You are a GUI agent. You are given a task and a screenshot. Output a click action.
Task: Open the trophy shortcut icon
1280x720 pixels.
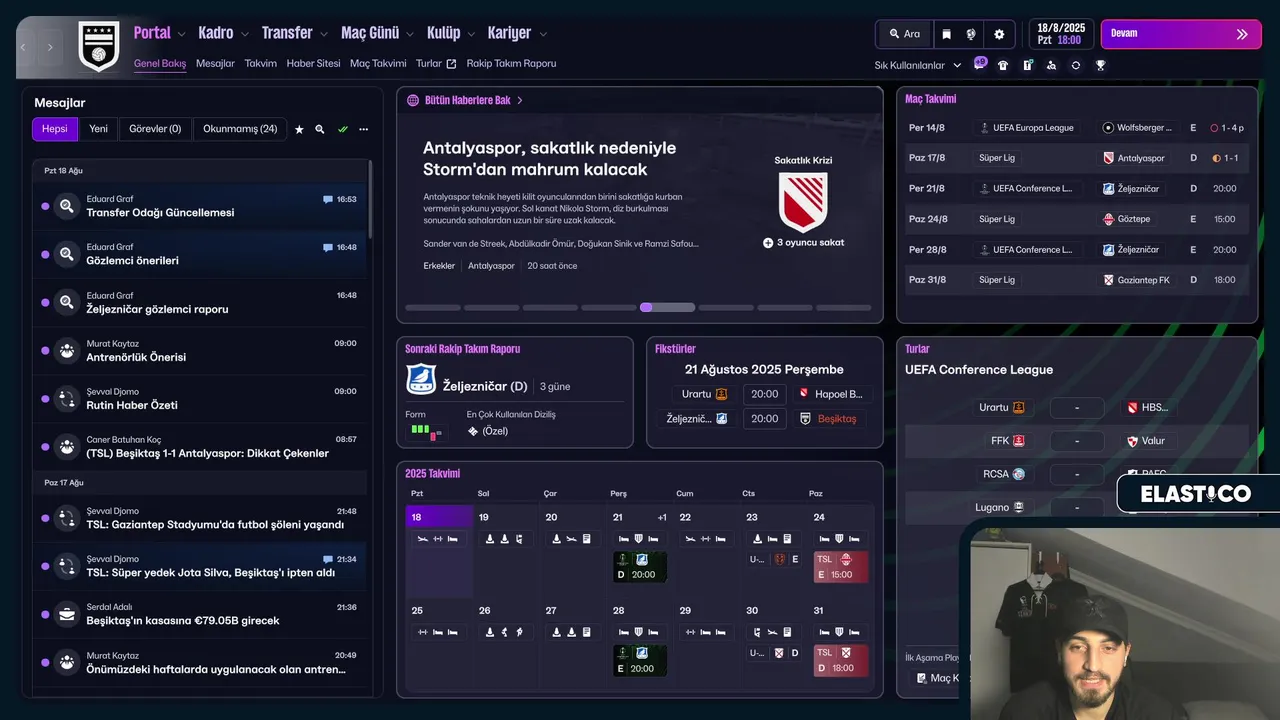coord(1100,65)
